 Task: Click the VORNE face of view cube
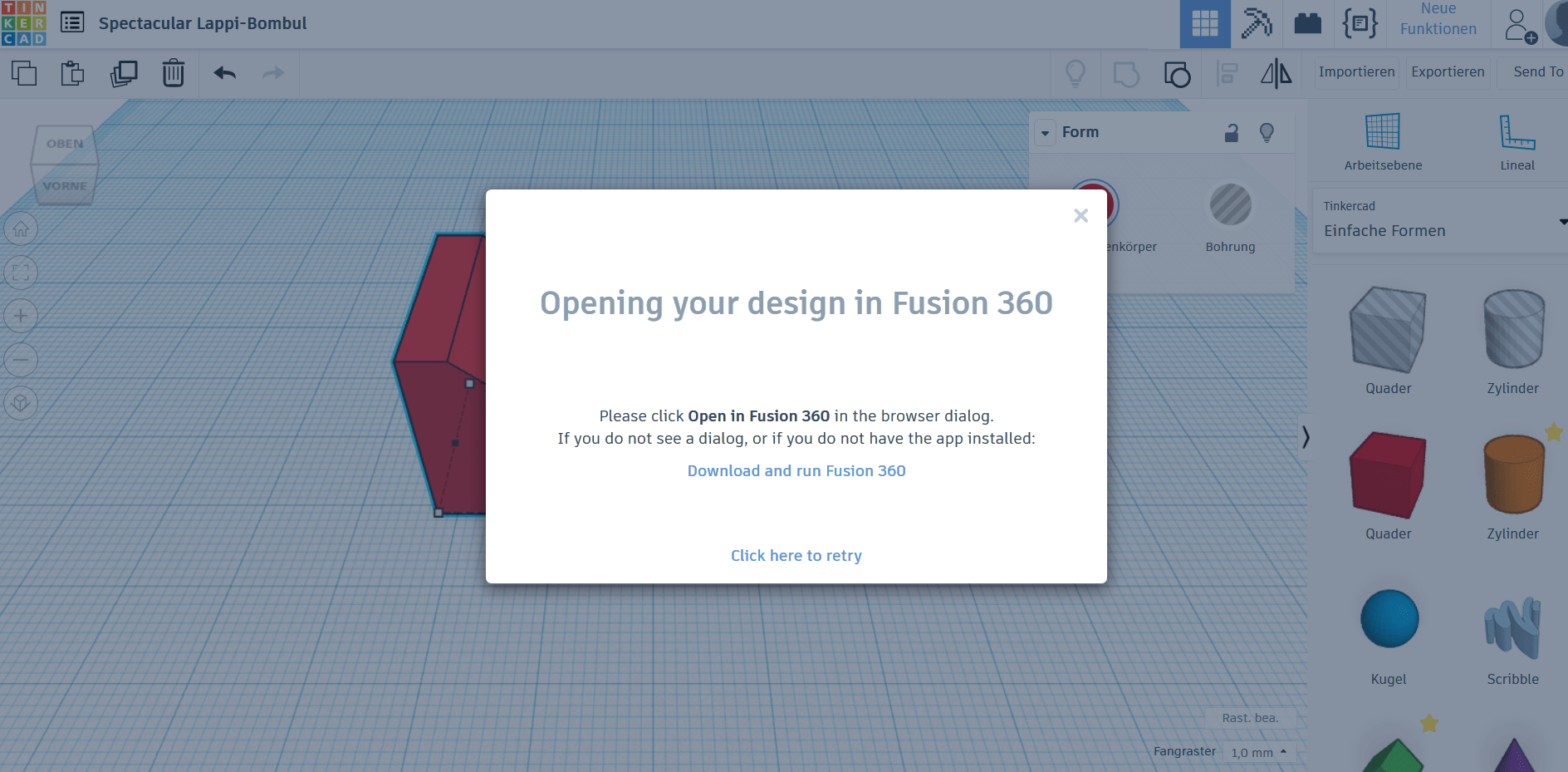[65, 185]
